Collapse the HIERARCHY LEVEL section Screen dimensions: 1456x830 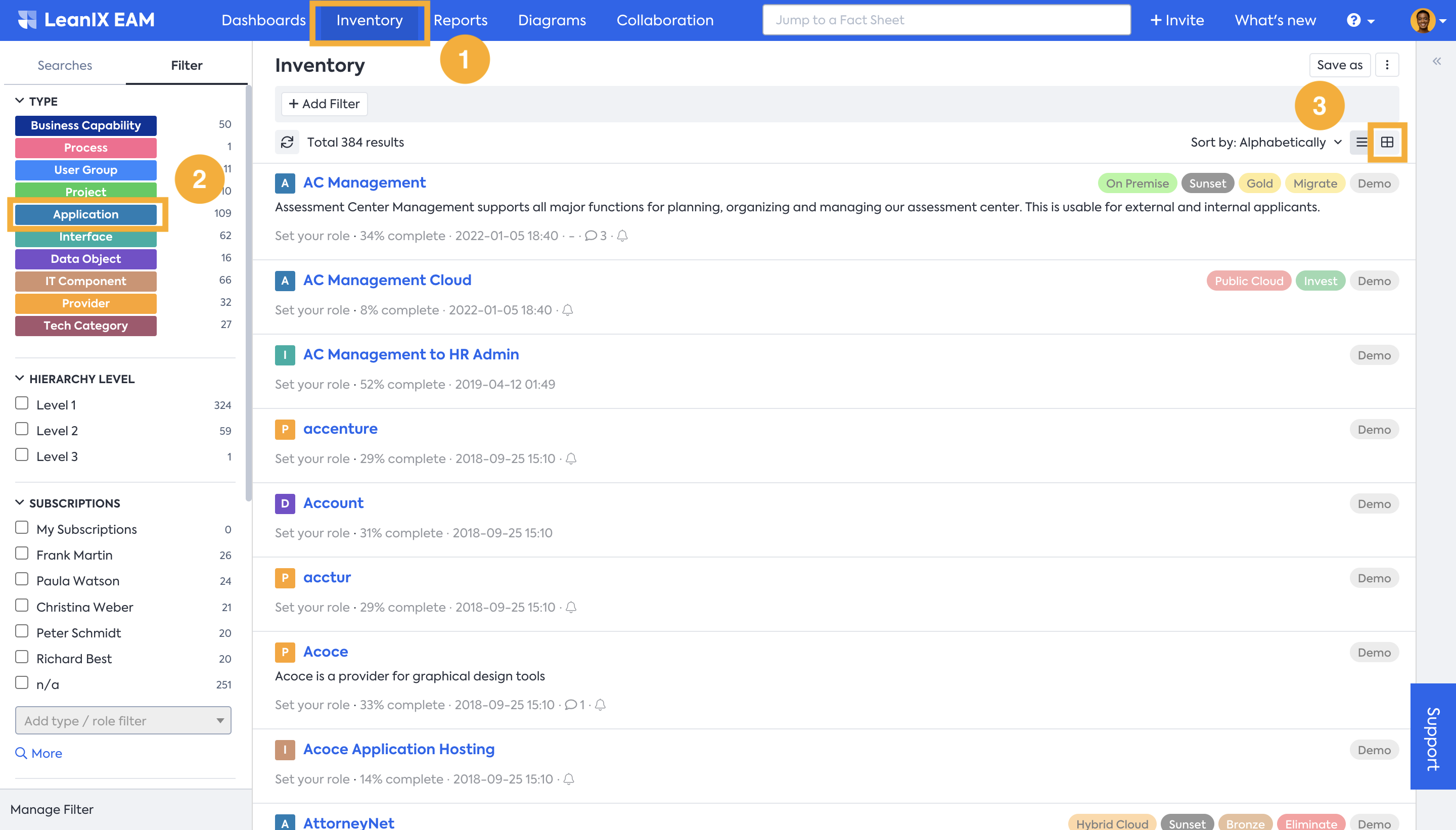(x=19, y=379)
